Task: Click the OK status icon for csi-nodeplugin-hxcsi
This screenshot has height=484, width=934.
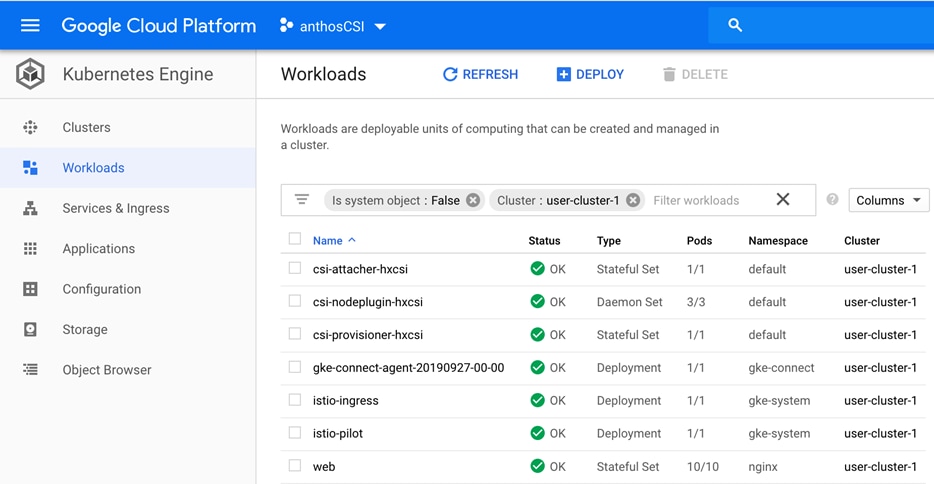Action: click(537, 301)
